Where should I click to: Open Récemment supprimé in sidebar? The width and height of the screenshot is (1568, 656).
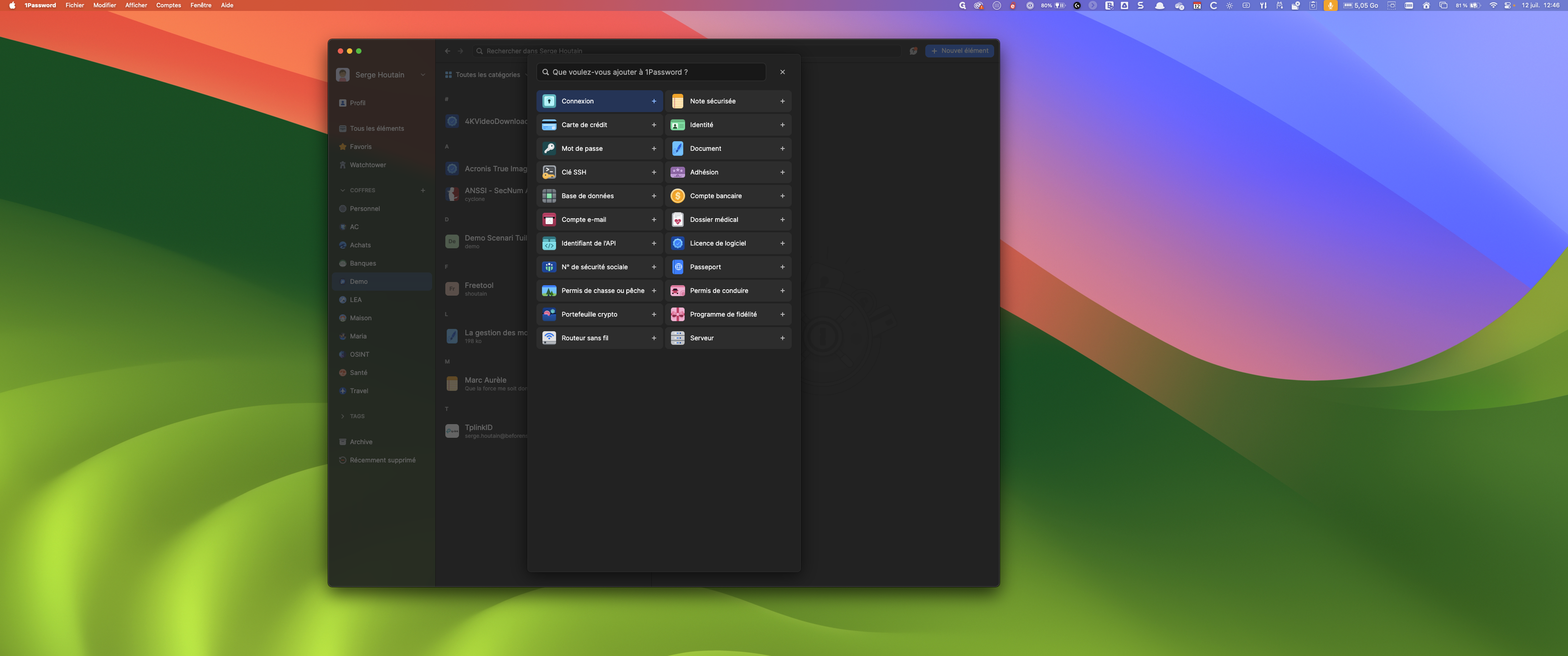382,460
